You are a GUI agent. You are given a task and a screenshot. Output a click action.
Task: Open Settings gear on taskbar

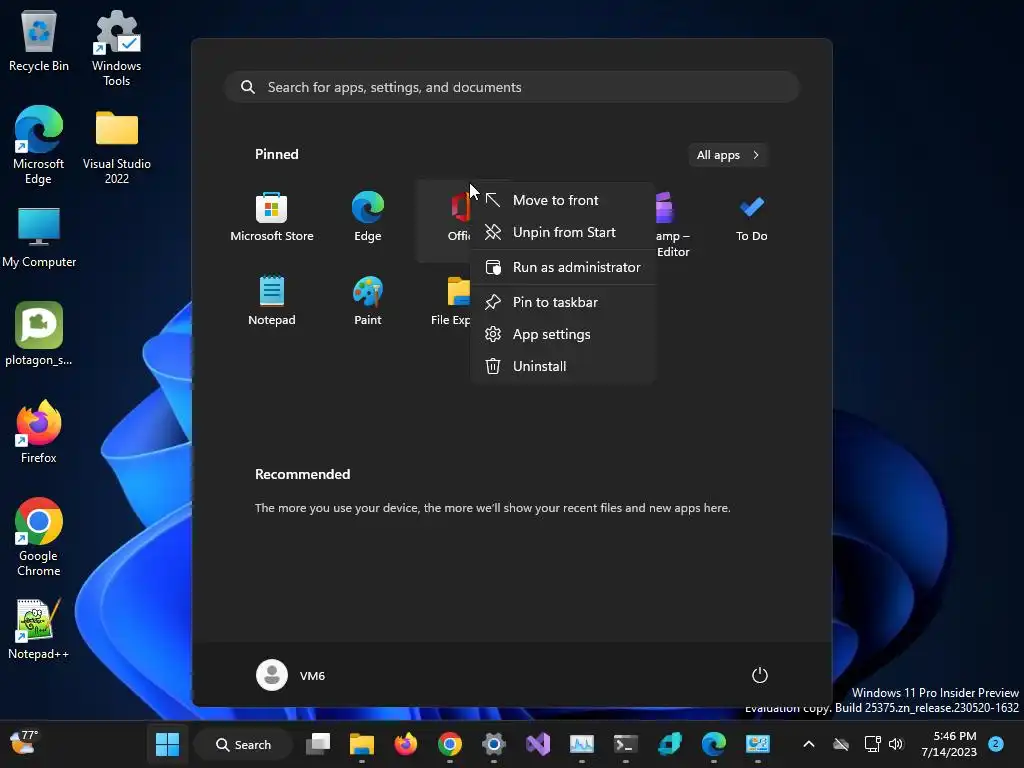coord(494,744)
